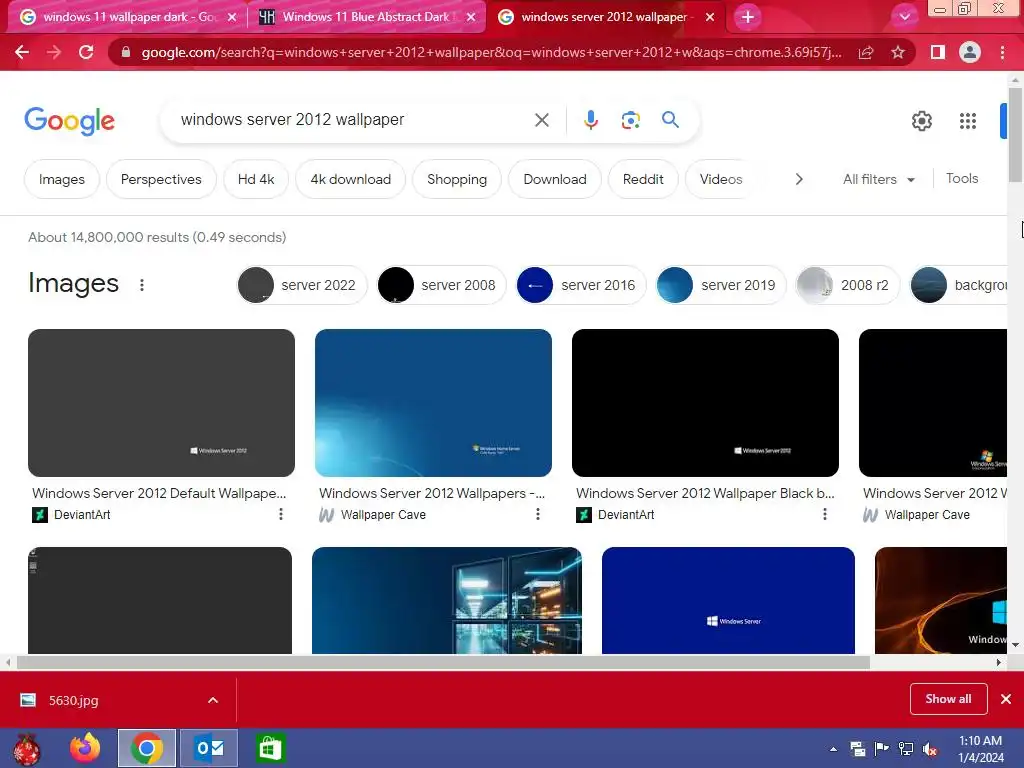Open the server room wallpaper thumbnail

[x=447, y=600]
